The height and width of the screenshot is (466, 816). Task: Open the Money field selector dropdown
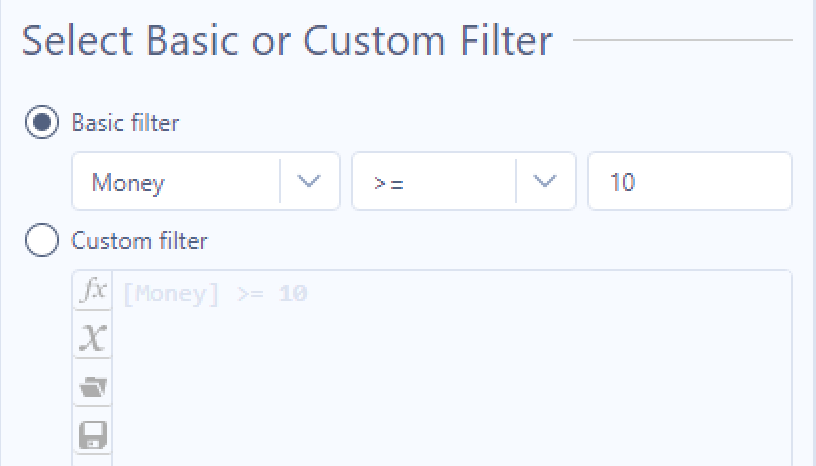tap(206, 181)
